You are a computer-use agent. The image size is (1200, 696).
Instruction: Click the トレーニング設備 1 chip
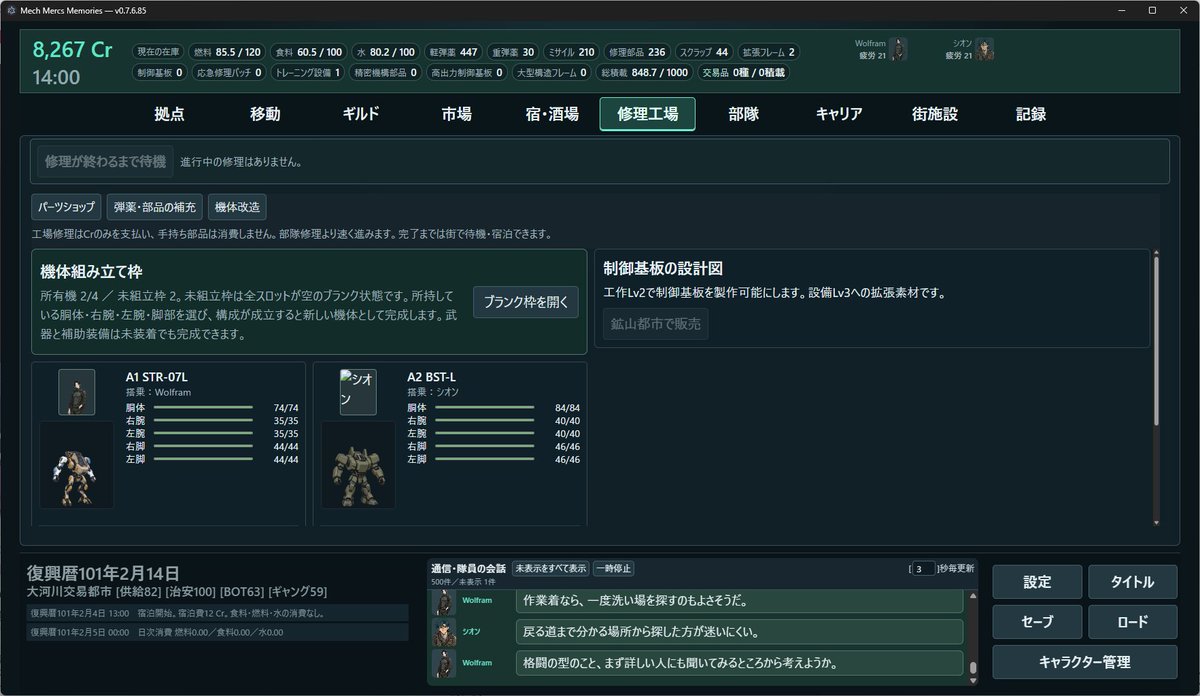pyautogui.click(x=308, y=72)
